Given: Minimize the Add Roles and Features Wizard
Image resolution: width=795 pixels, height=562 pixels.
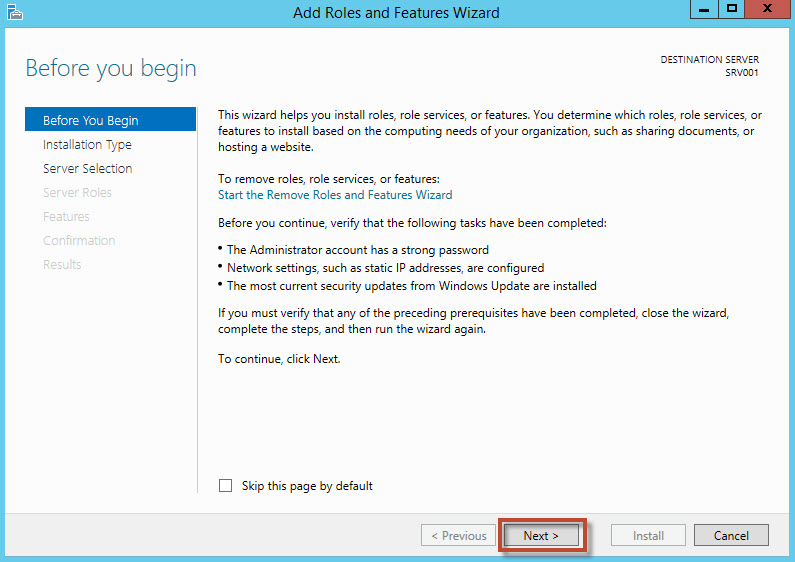Looking at the screenshot, I should pos(704,9).
